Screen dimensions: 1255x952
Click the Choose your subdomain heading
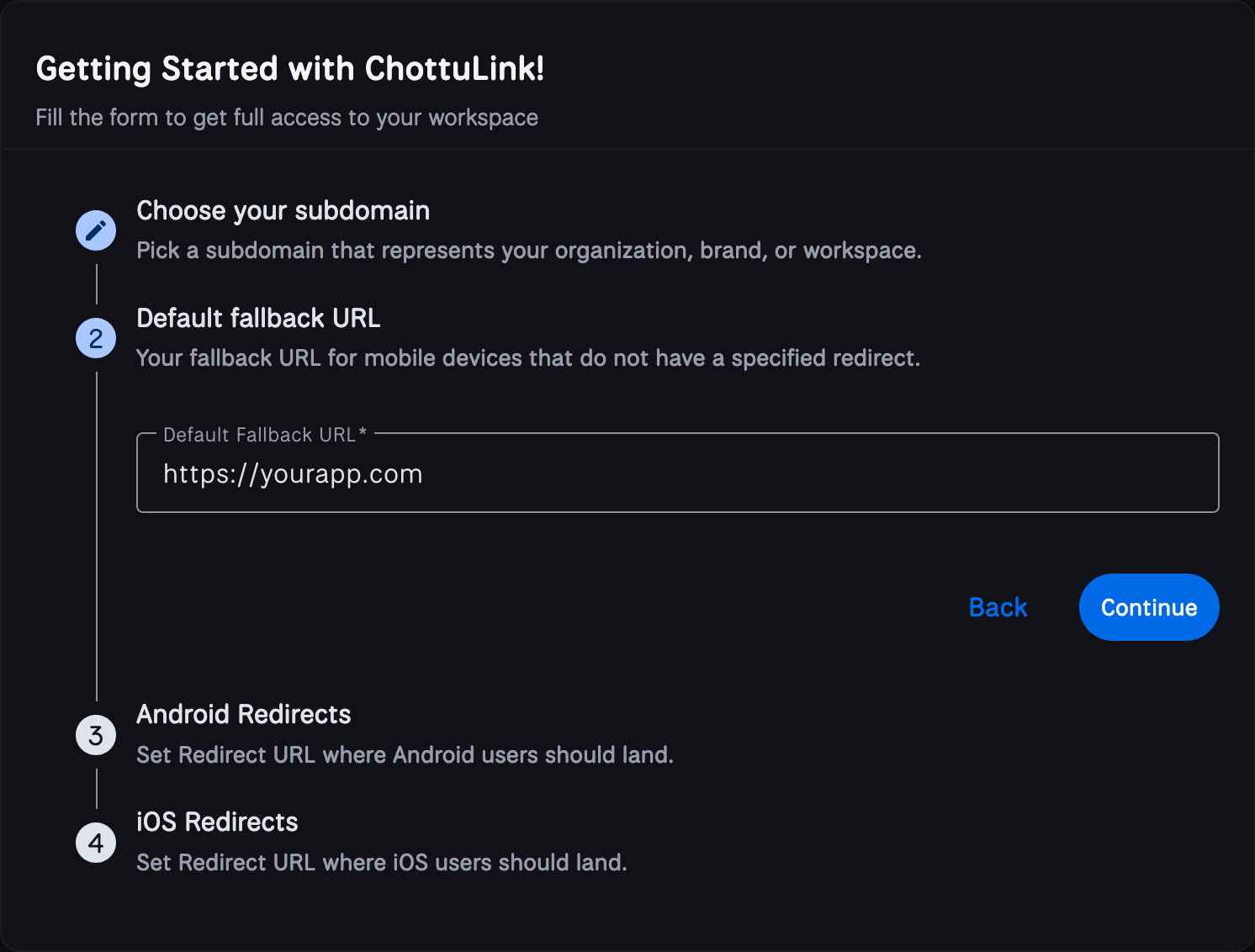tap(283, 210)
